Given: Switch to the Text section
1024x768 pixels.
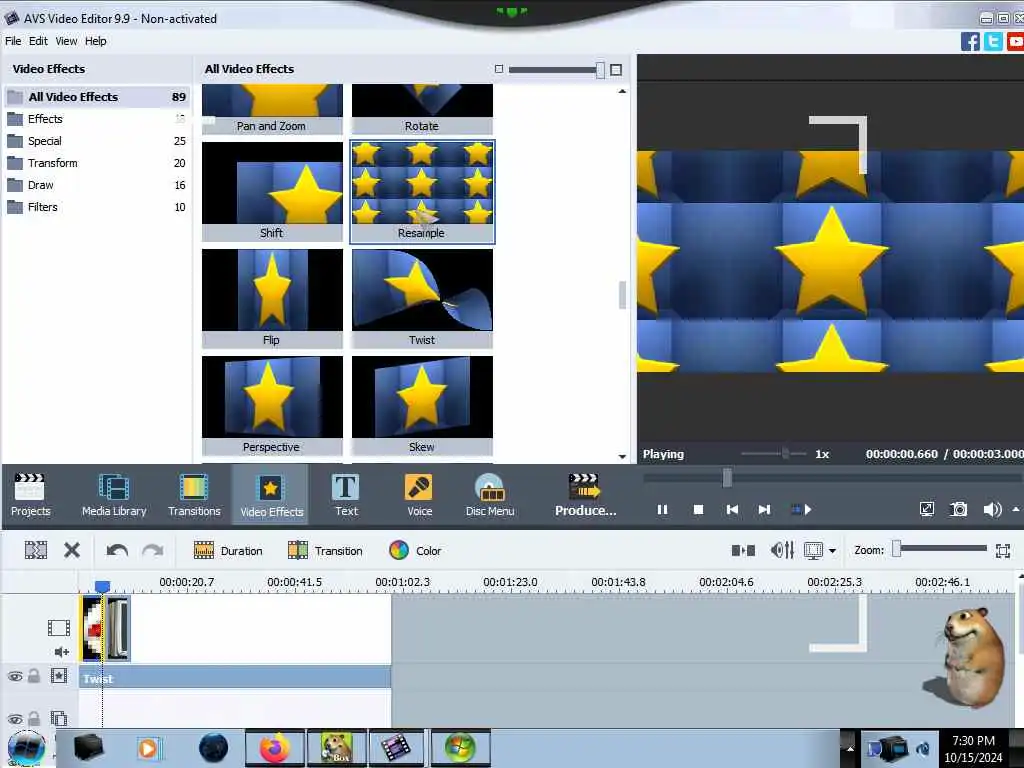Looking at the screenshot, I should coord(345,494).
